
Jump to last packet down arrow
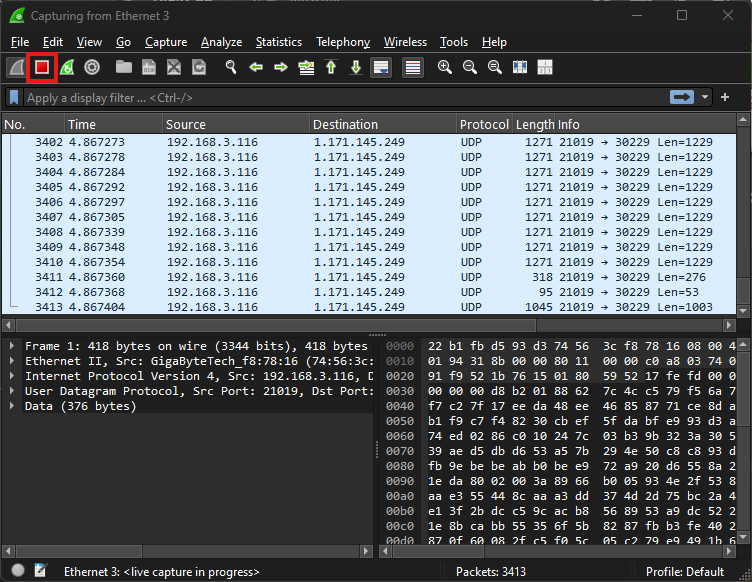356,68
